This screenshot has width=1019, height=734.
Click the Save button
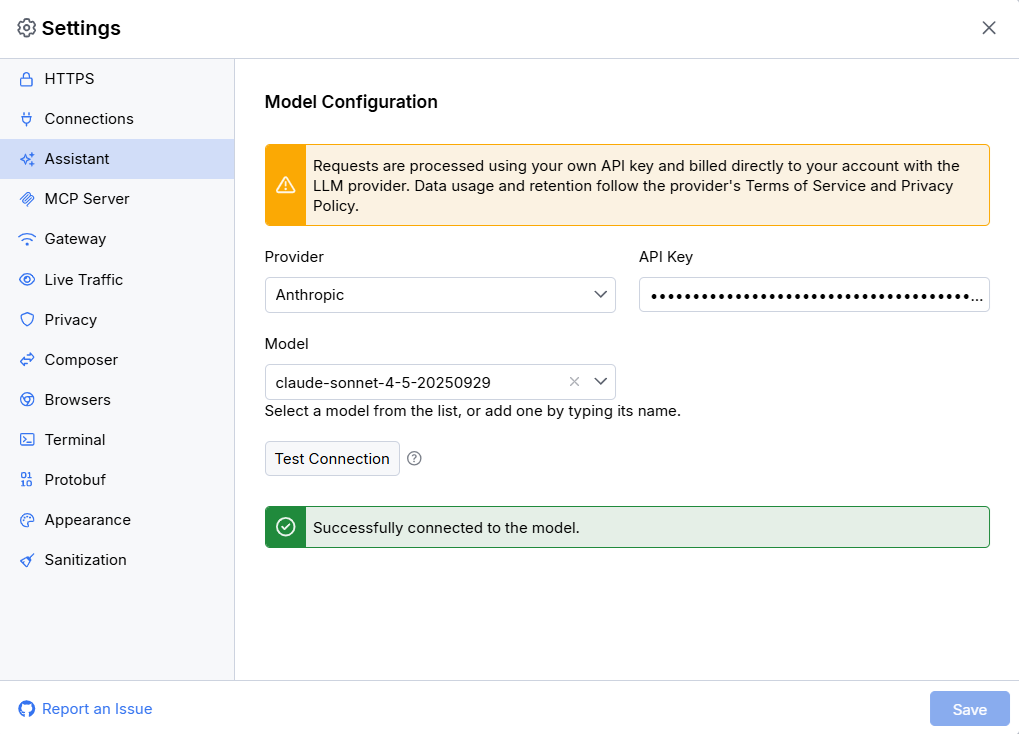pos(968,708)
